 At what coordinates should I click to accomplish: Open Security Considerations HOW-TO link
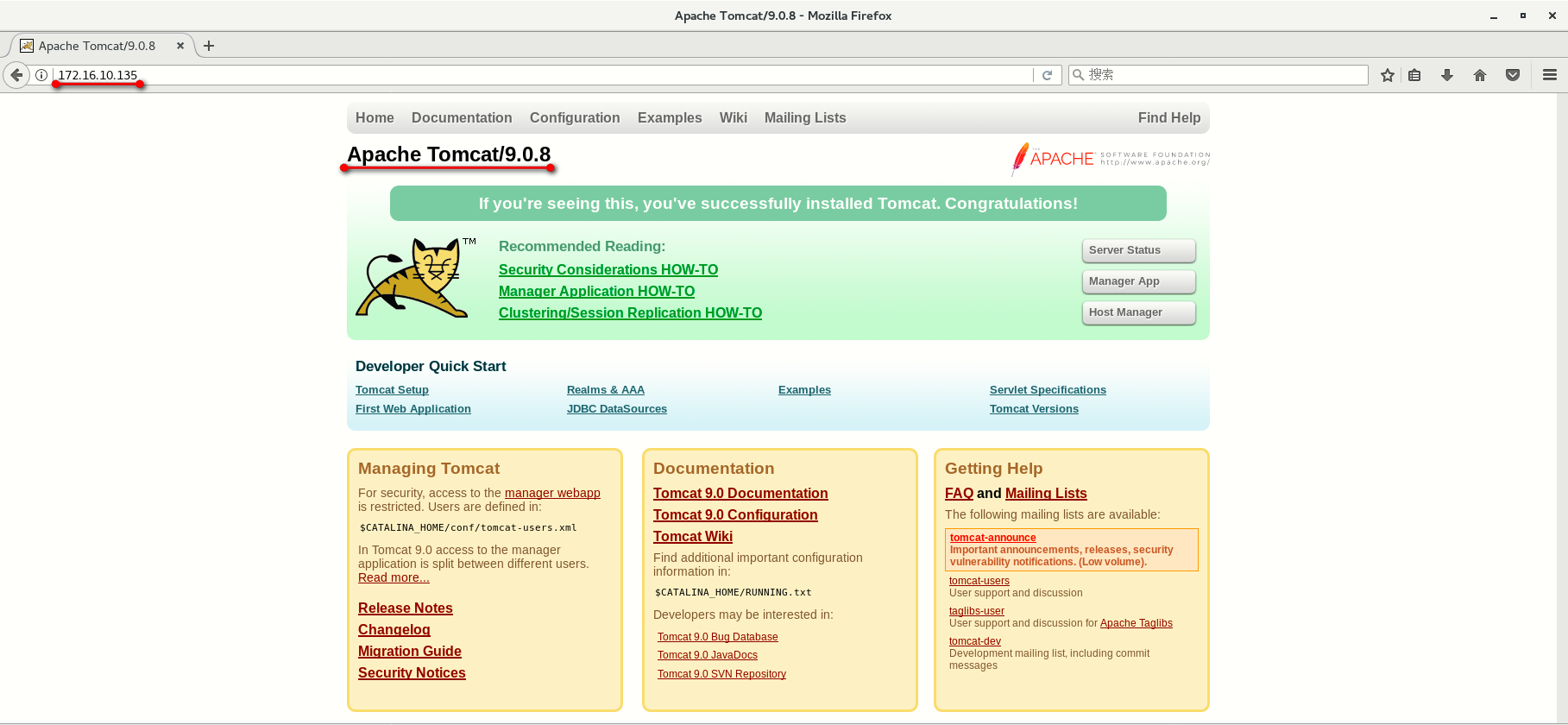point(608,270)
